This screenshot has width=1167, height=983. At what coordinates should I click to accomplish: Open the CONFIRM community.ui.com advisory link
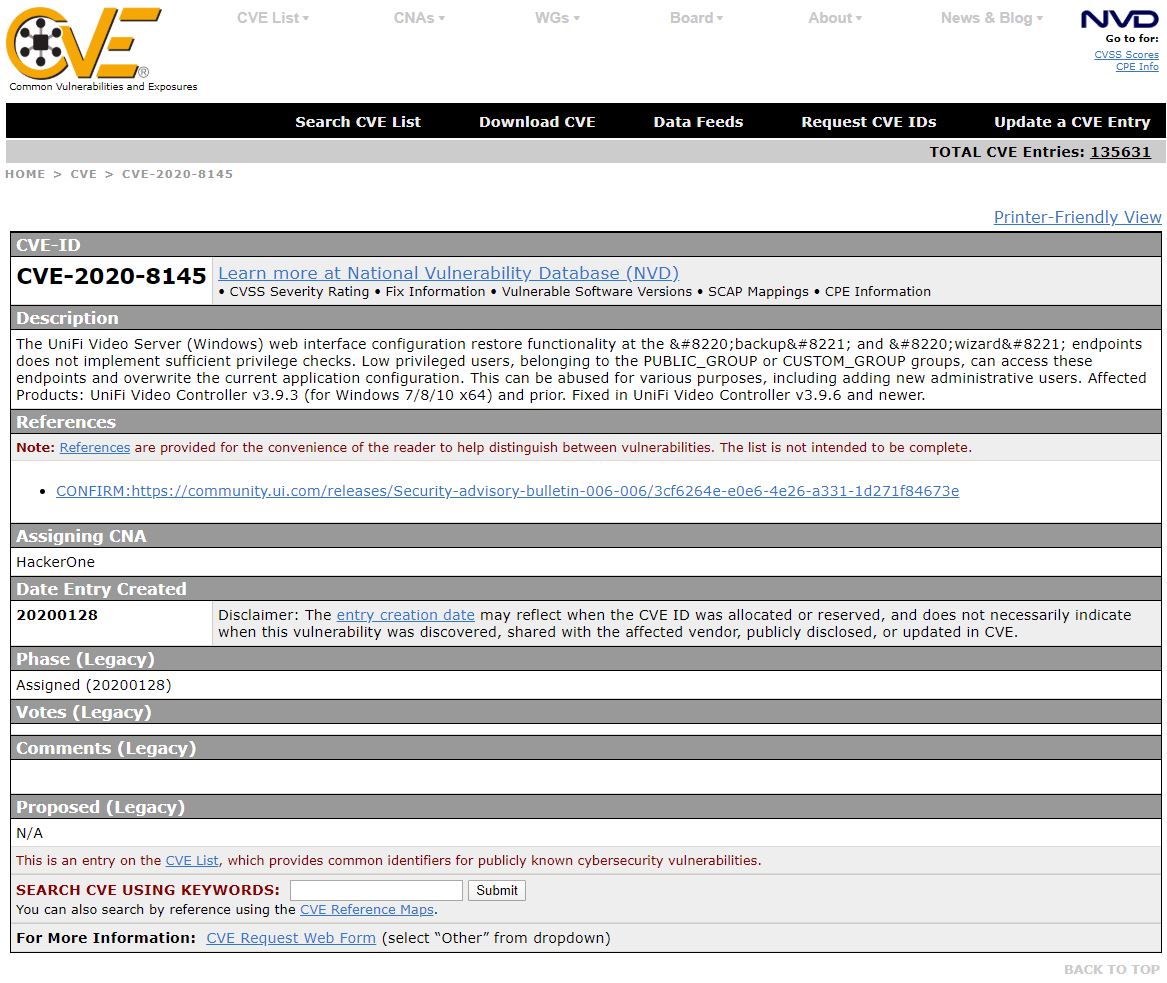click(508, 491)
